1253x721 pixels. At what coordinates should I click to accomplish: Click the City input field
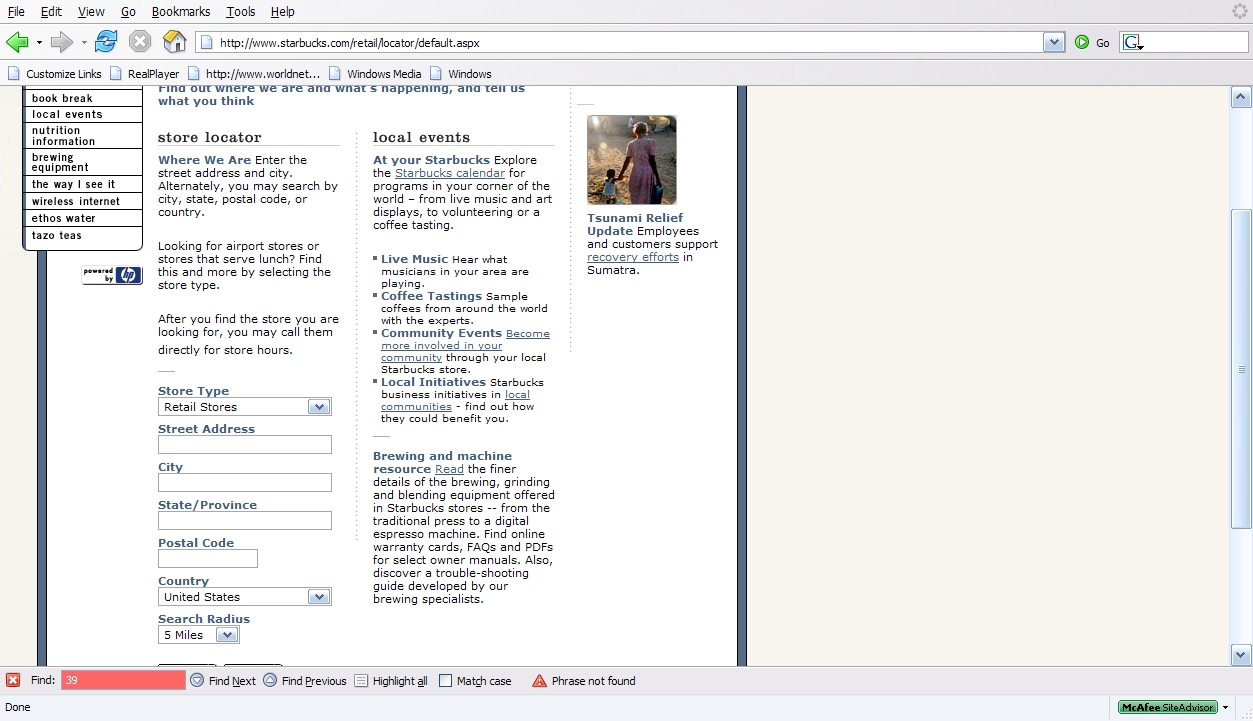coord(245,483)
